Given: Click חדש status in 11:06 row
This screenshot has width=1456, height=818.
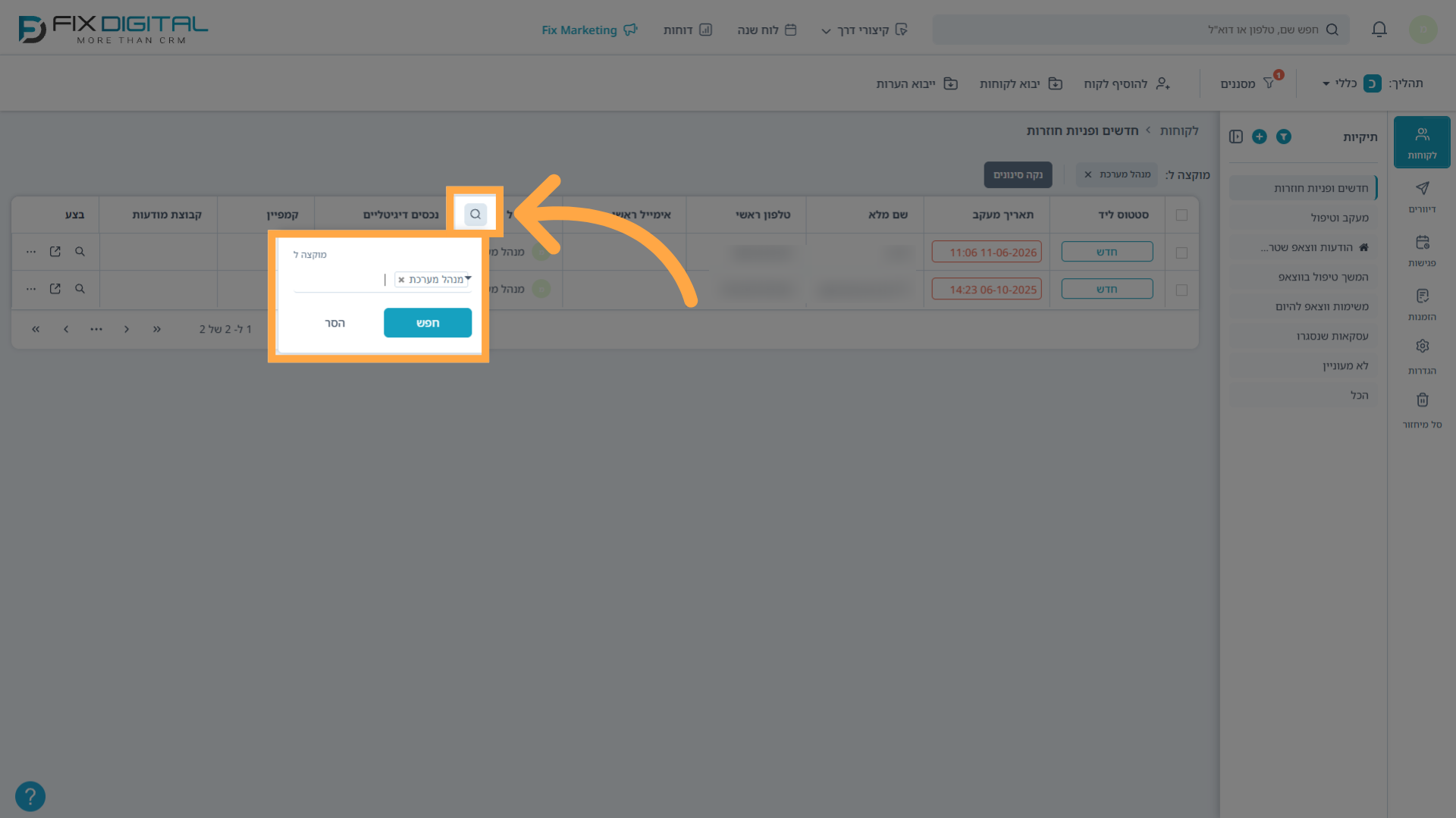Looking at the screenshot, I should 1107,252.
